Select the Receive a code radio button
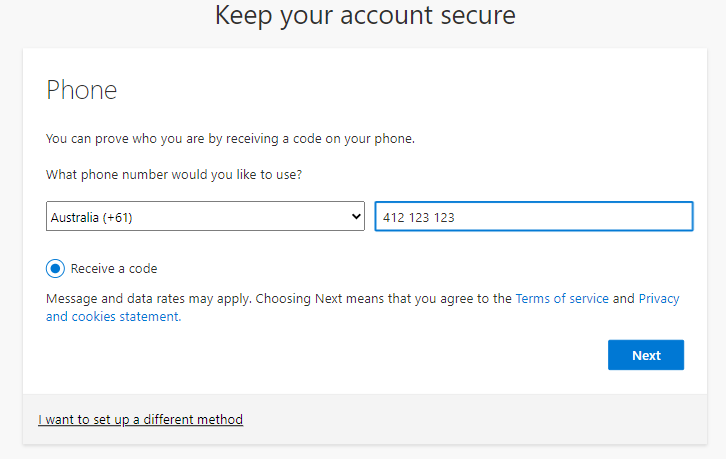 [56, 268]
